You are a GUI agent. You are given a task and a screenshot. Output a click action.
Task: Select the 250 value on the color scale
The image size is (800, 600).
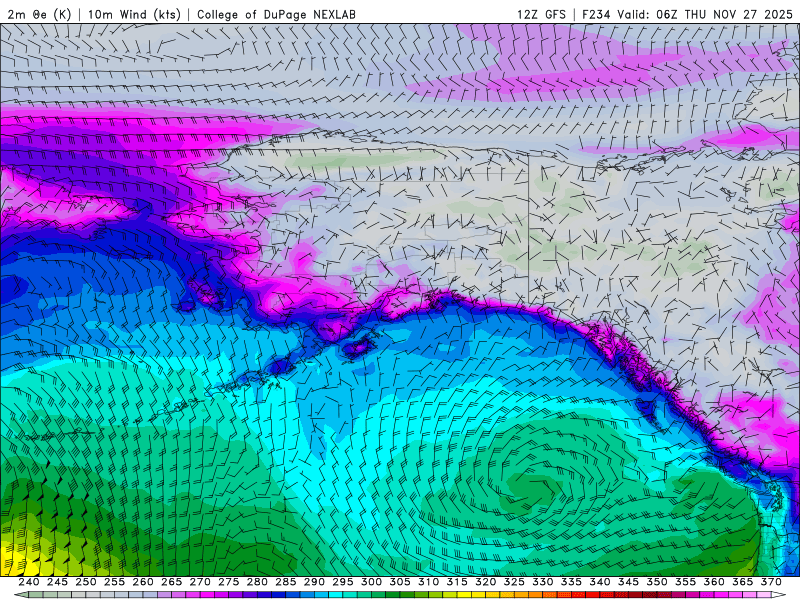coord(86,582)
